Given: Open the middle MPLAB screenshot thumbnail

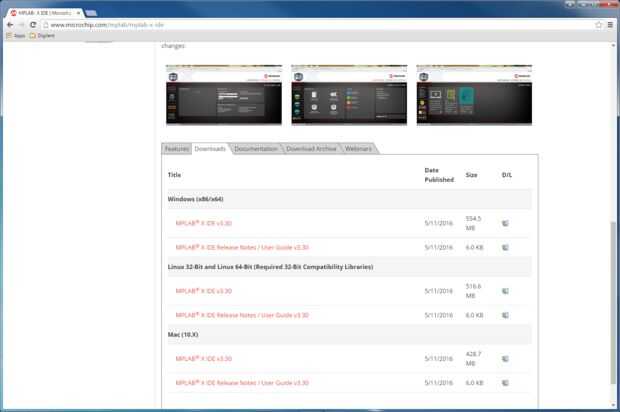Looking at the screenshot, I should 349,95.
